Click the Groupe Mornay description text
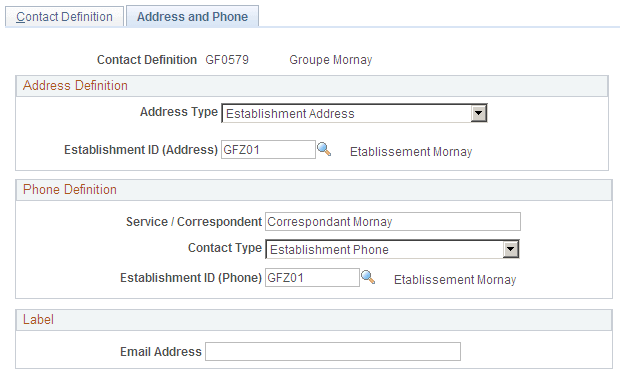Viewport: 620px width, 375px height. [331, 60]
